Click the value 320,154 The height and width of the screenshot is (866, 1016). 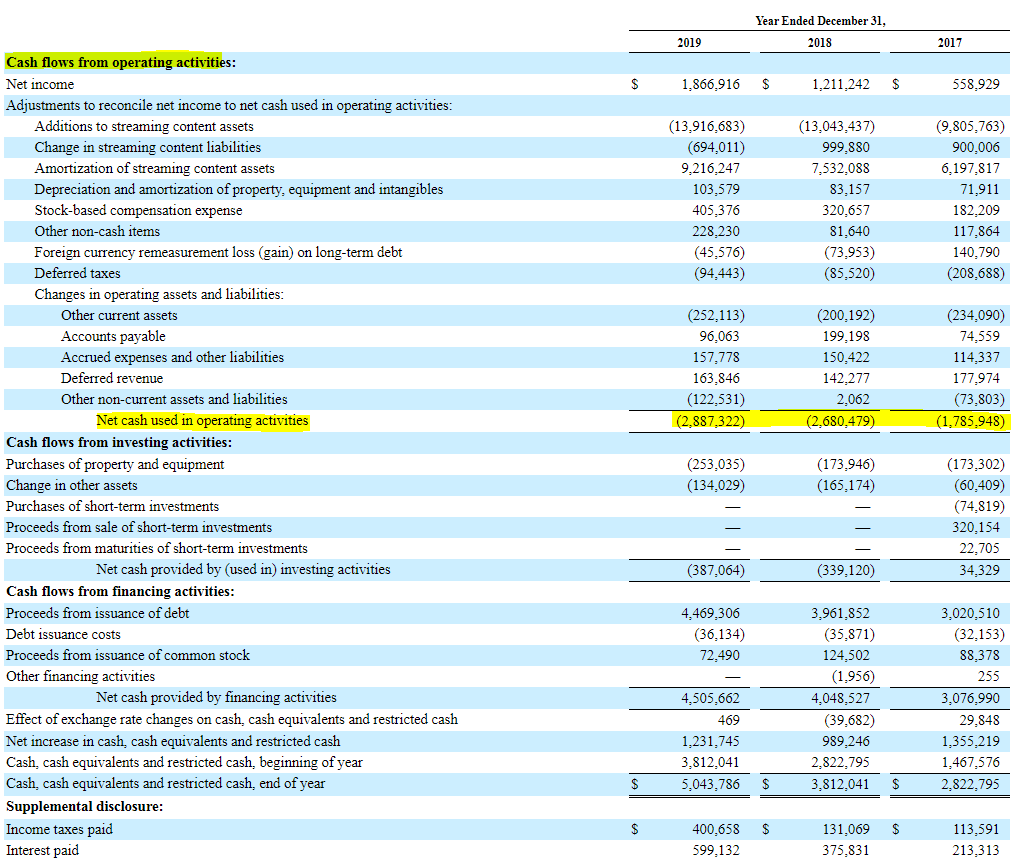976,527
